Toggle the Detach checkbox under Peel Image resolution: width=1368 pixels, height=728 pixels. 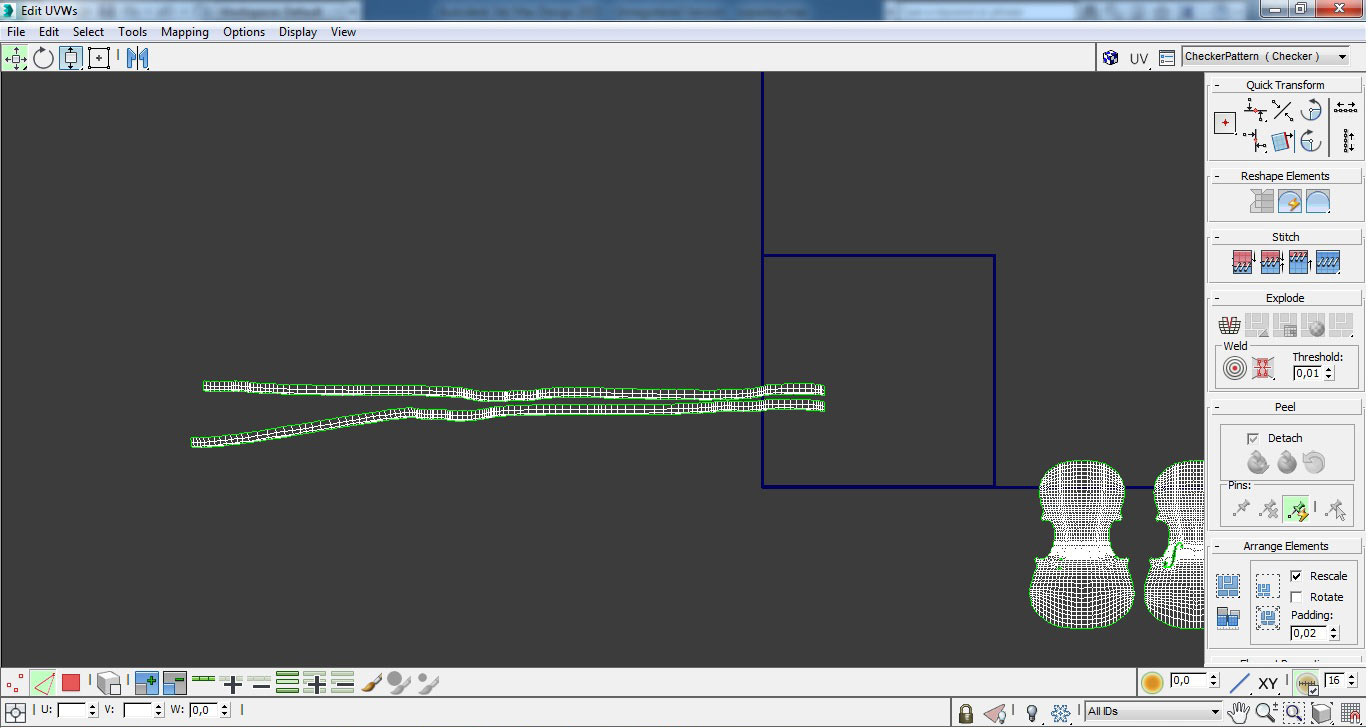click(x=1252, y=438)
